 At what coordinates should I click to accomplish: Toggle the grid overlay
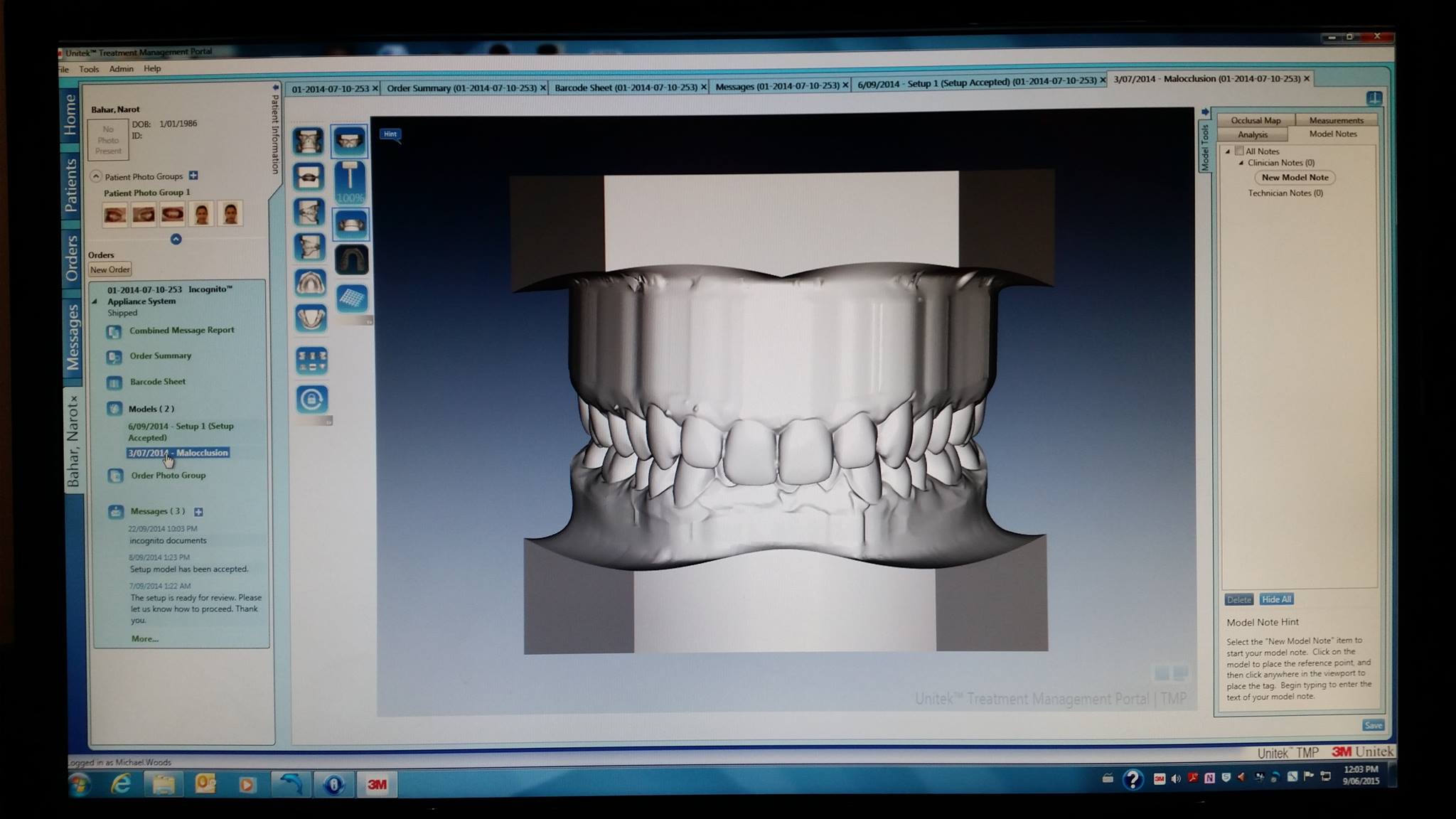(352, 298)
